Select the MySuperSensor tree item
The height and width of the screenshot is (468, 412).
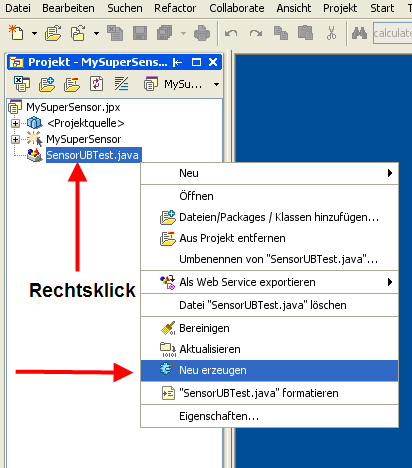tap(84, 139)
